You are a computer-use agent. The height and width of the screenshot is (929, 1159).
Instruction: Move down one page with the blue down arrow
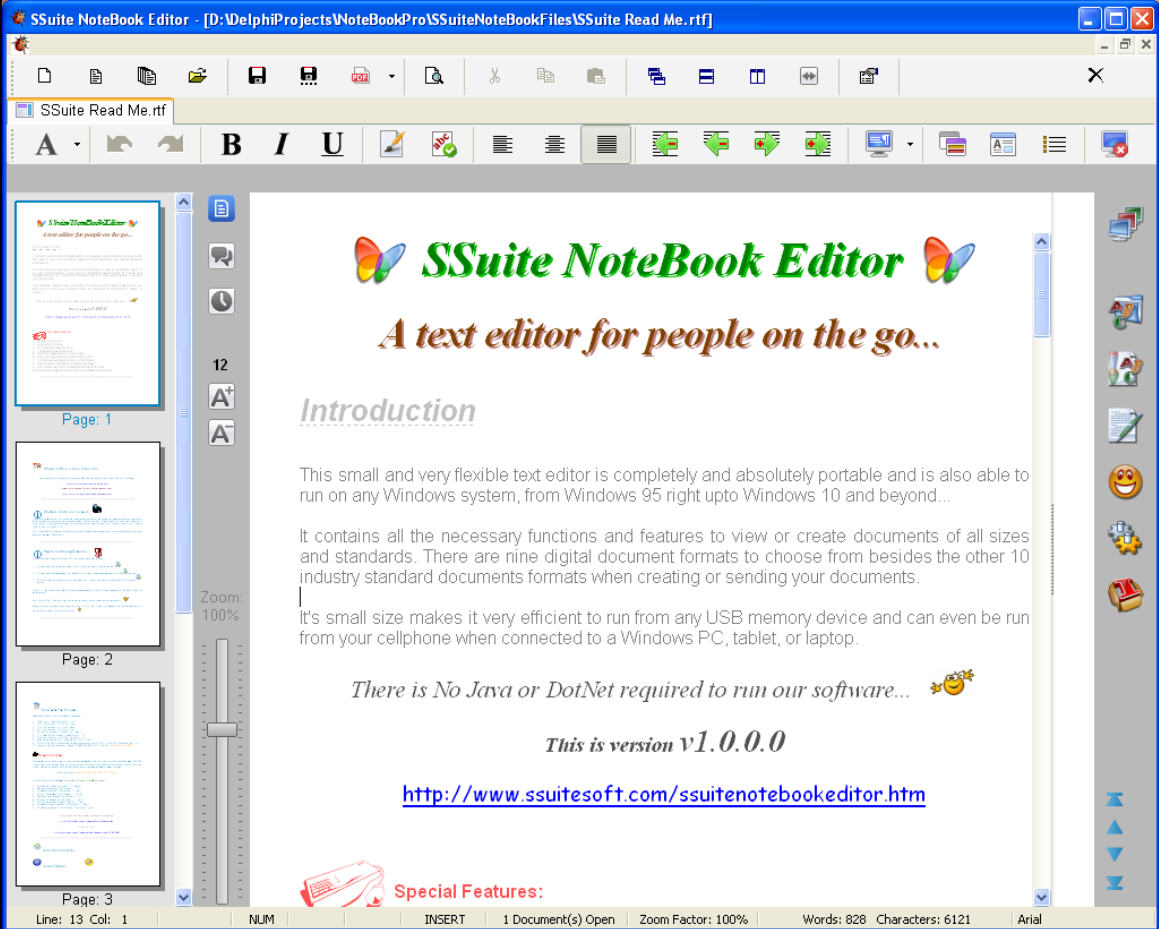tap(1115, 854)
